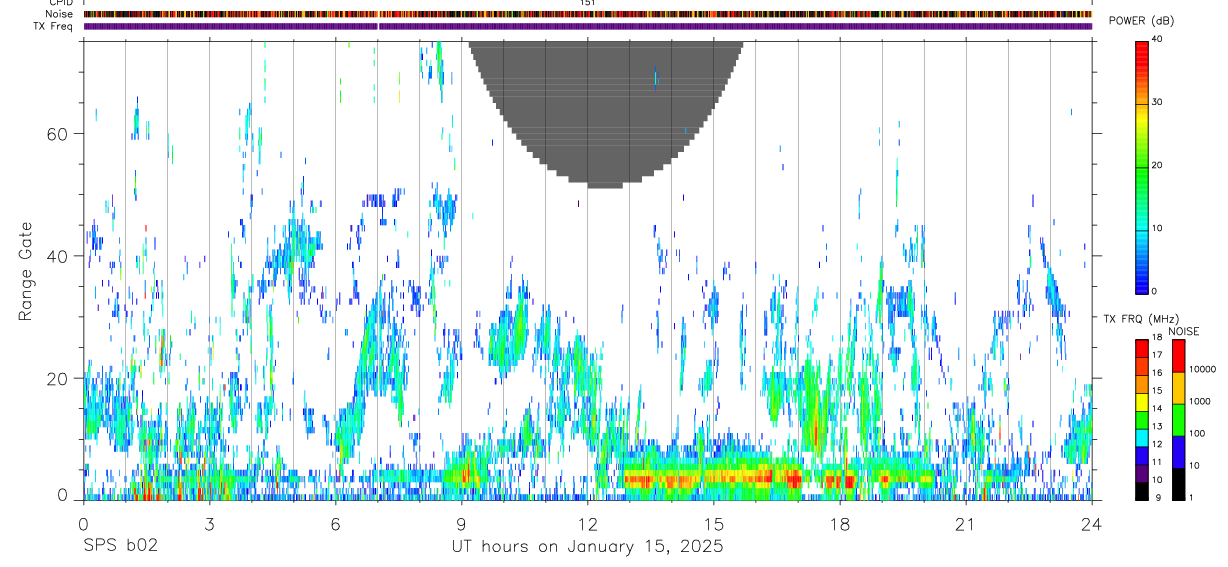Click the "TX Freq" row label at top
This screenshot has width=1228, height=567.
pyautogui.click(x=54, y=26)
